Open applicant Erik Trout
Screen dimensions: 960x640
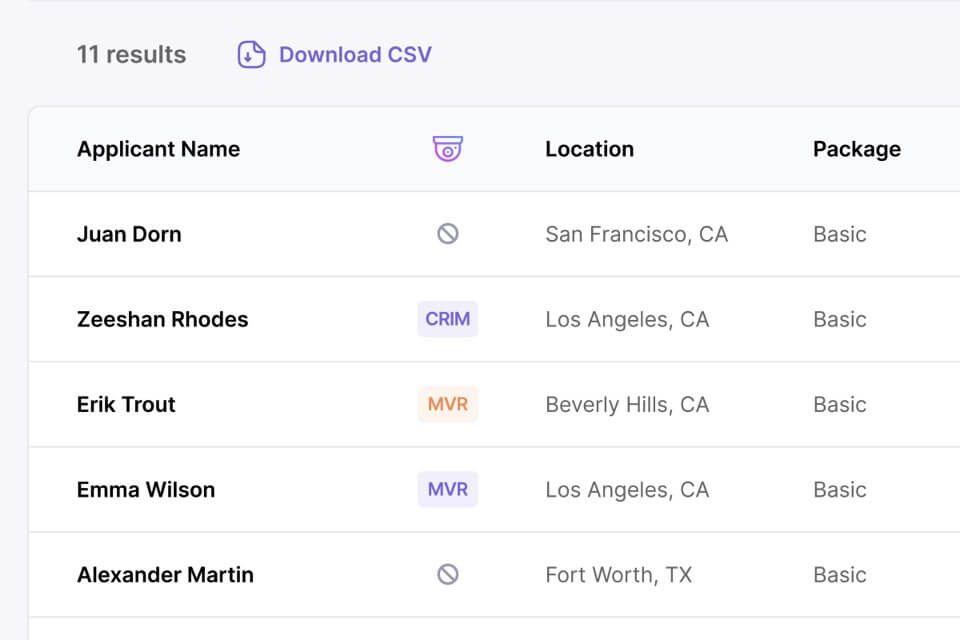point(126,404)
